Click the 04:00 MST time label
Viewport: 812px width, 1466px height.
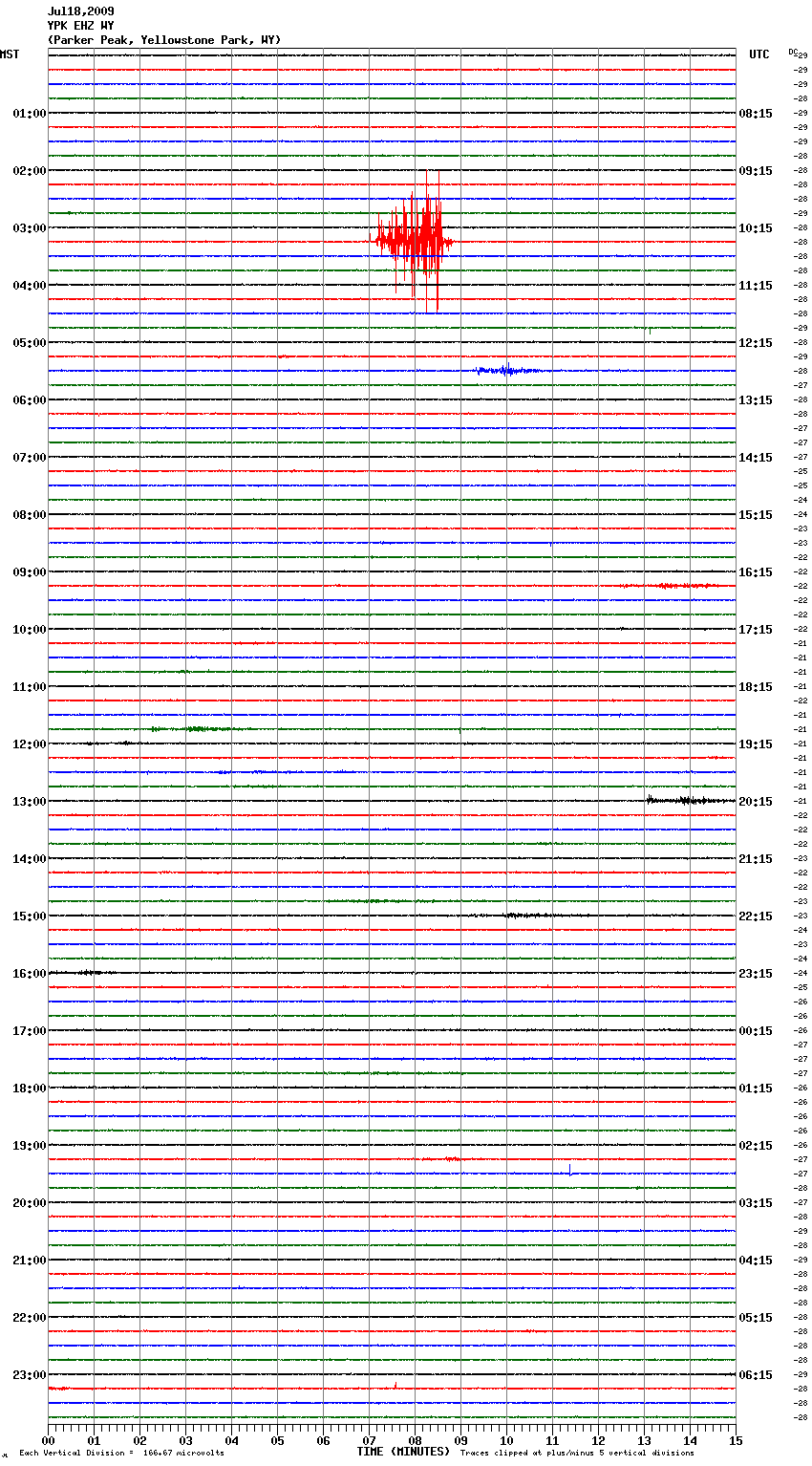coord(30,286)
